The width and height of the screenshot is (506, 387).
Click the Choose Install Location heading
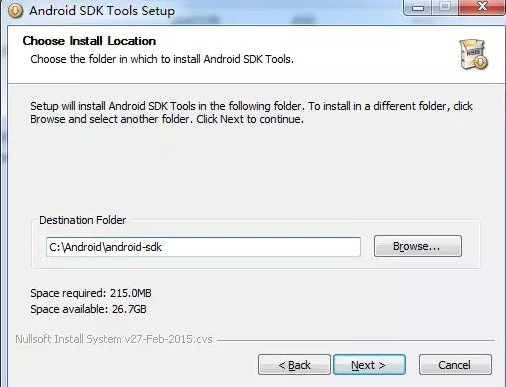pos(89,41)
